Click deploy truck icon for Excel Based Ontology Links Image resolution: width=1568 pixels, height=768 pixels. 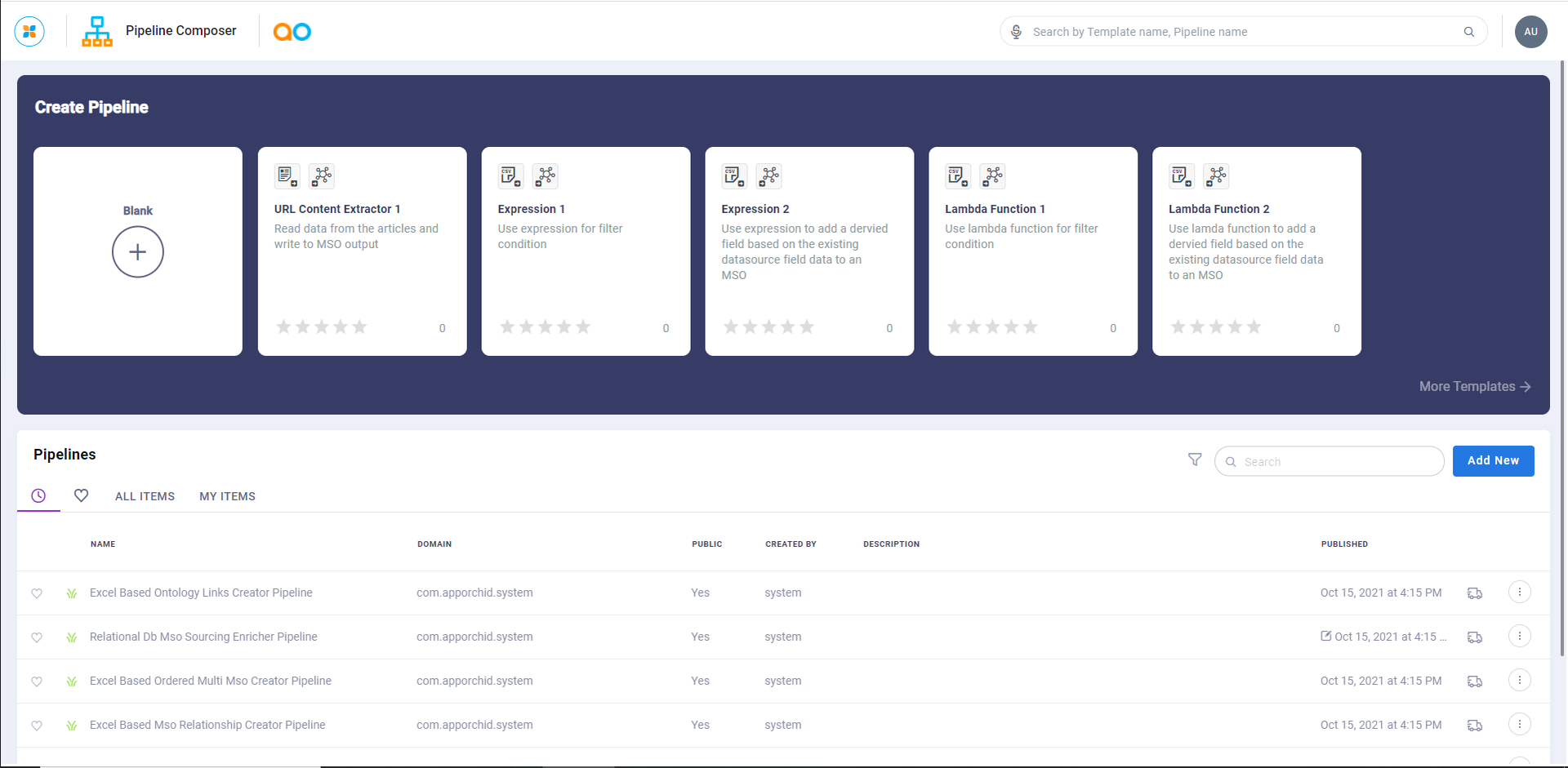tap(1474, 593)
